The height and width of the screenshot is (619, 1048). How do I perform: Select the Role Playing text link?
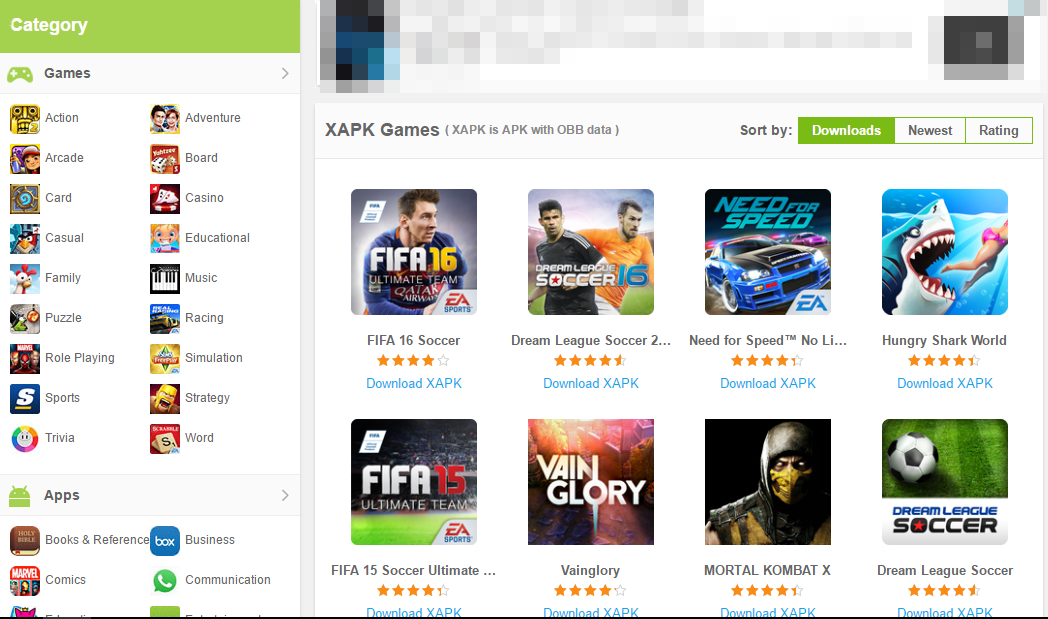(x=80, y=358)
